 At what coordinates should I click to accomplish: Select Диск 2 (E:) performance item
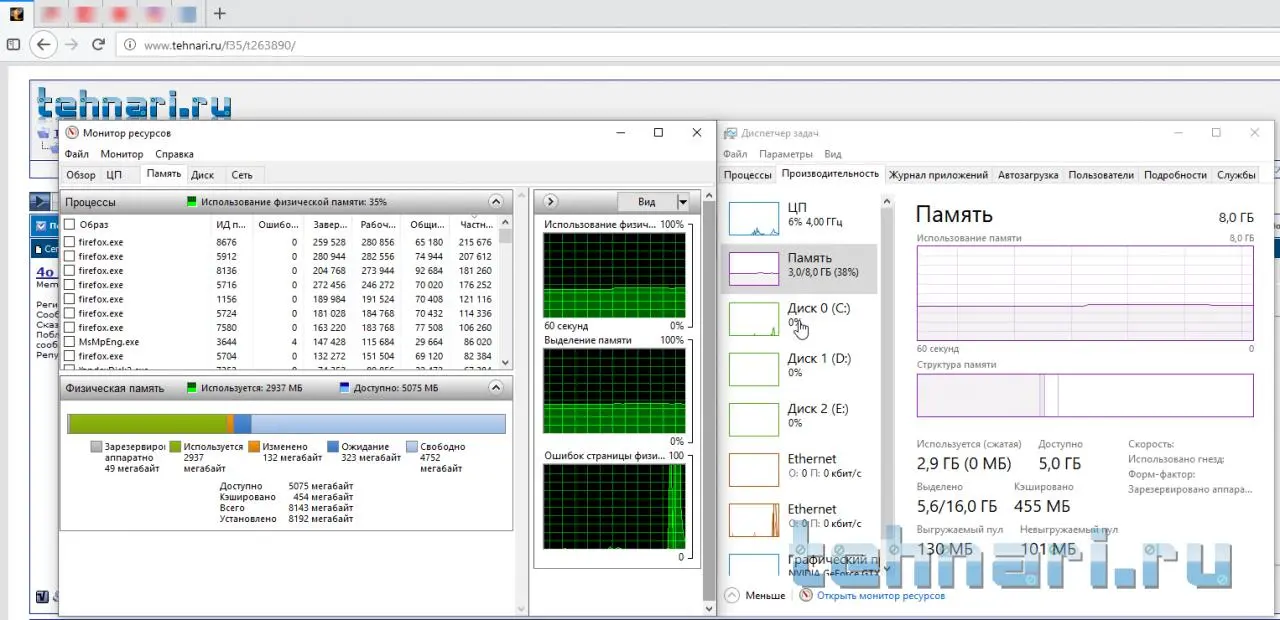coord(800,418)
